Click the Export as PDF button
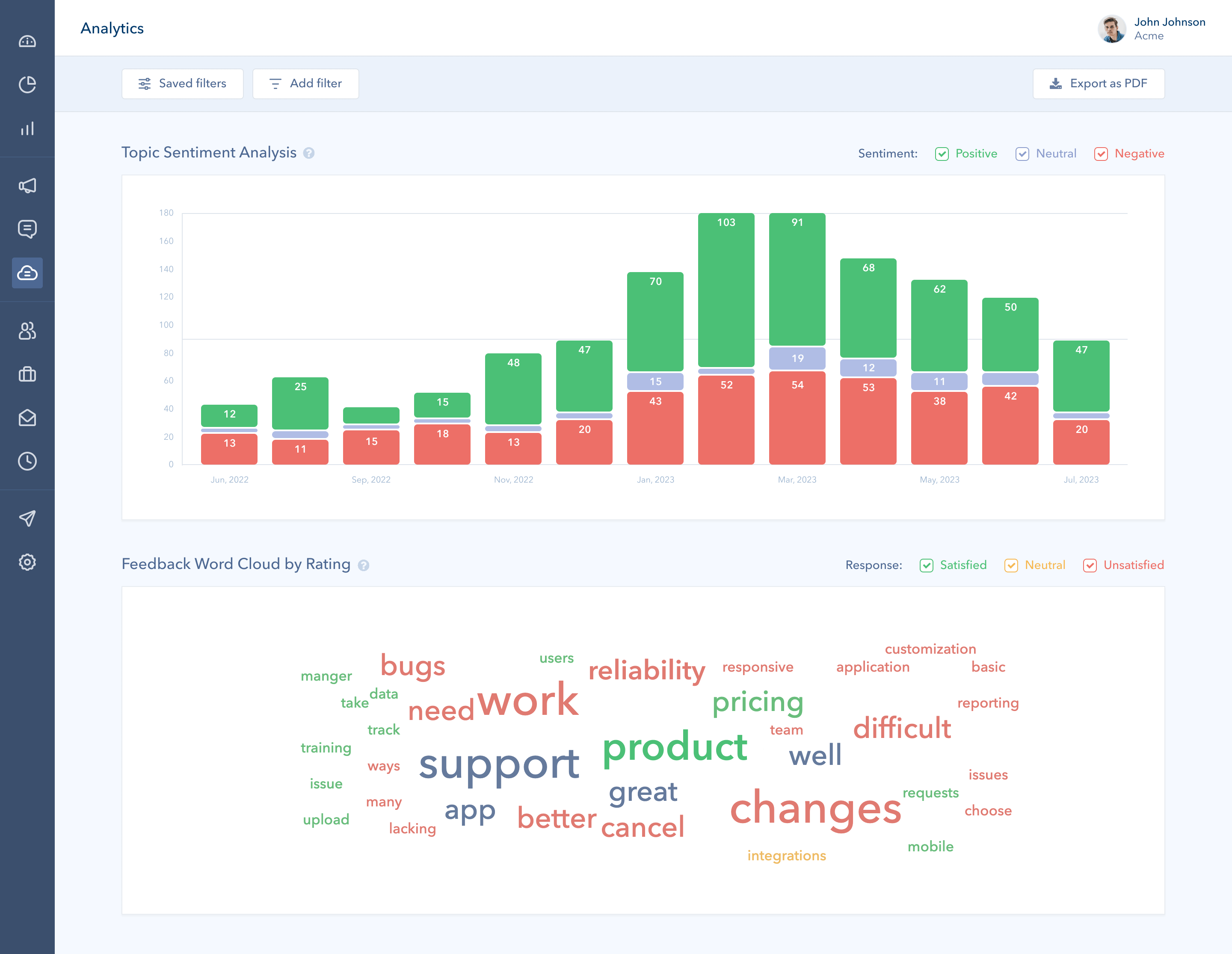1232x954 pixels. click(x=1098, y=83)
